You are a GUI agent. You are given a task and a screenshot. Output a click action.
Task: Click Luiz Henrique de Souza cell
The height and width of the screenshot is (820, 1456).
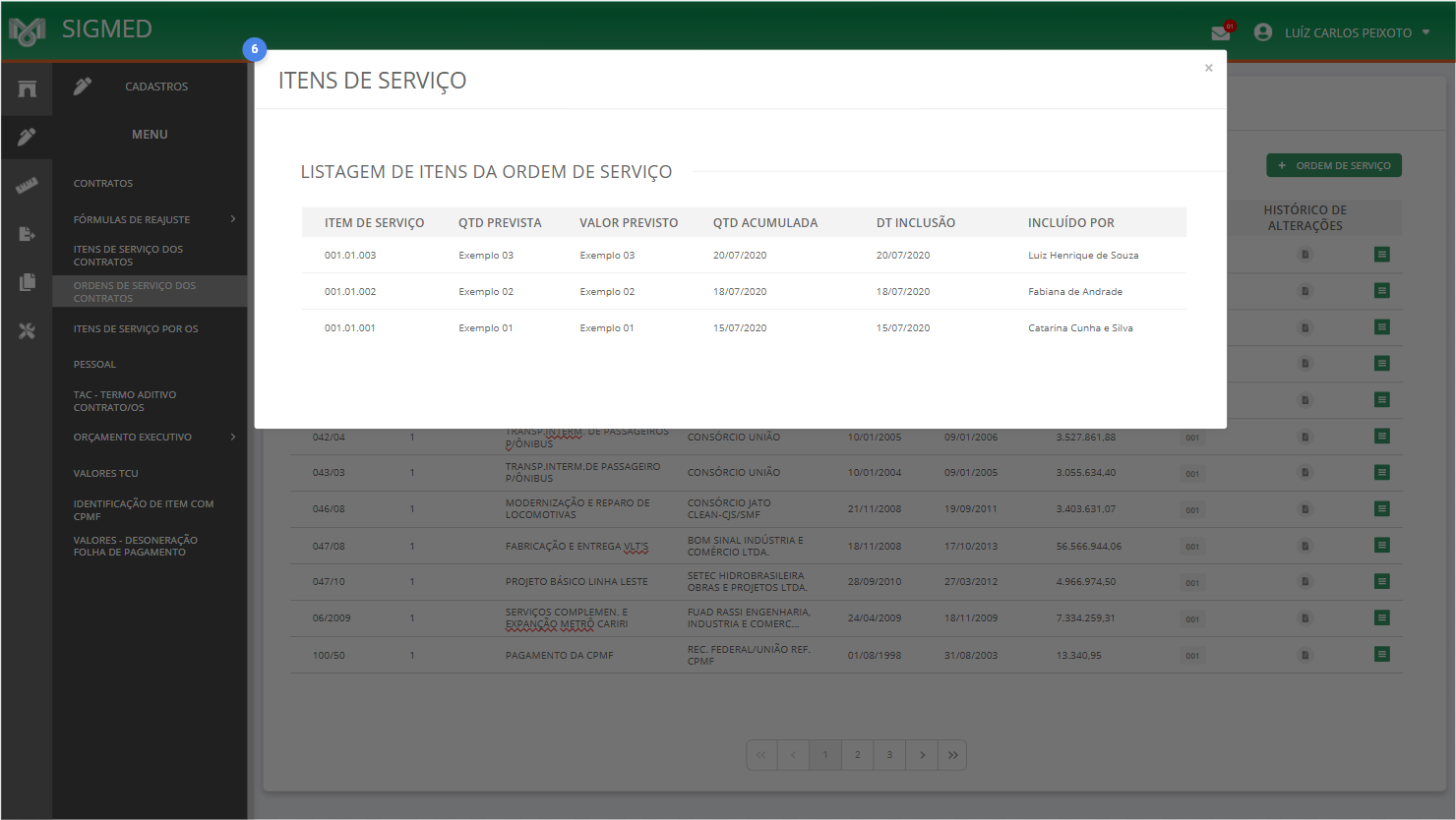(x=1083, y=255)
